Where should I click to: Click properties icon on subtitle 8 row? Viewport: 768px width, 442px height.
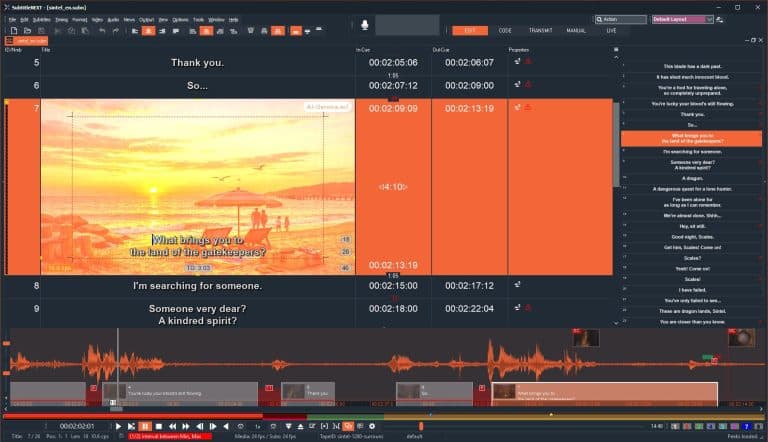517,284
